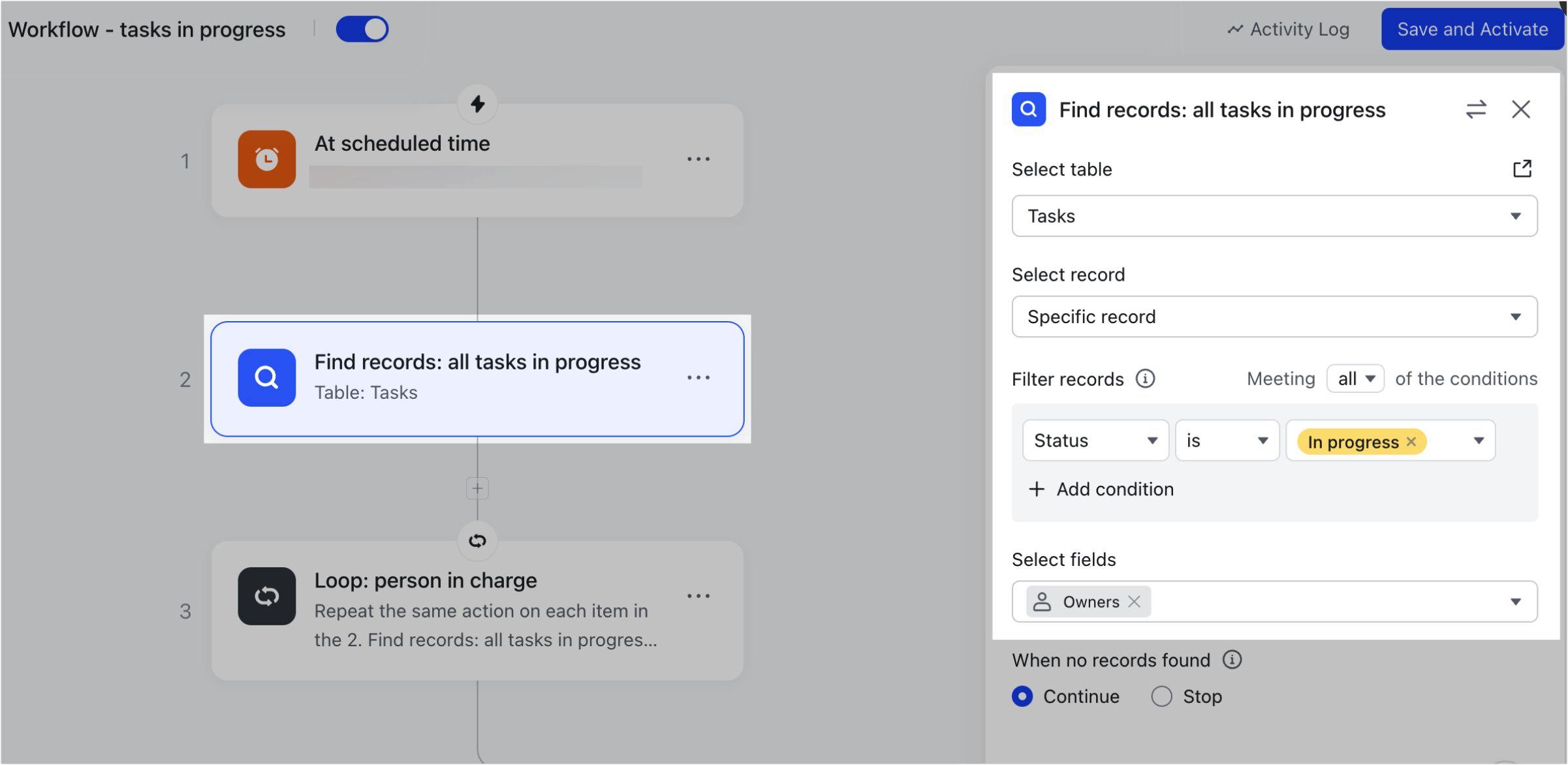The width and height of the screenshot is (1568, 765).
Task: Click the blue Find records step icon
Action: 267,377
